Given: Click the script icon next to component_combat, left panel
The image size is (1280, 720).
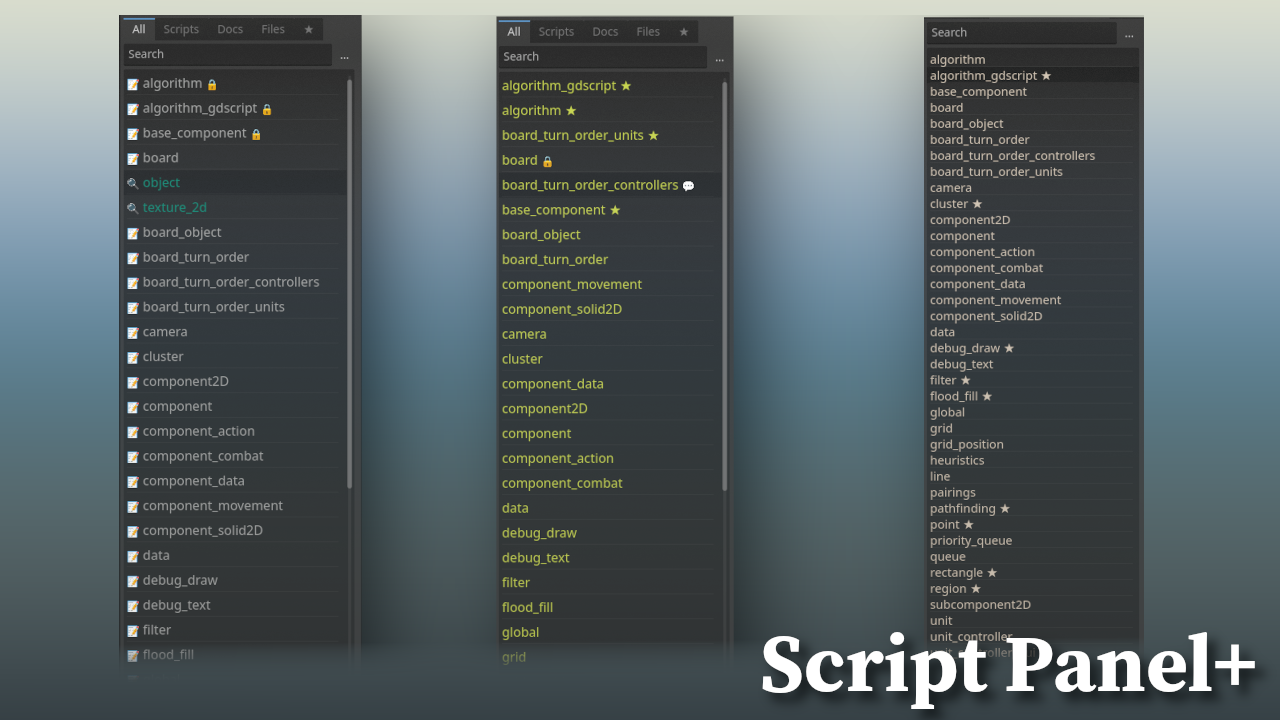Looking at the screenshot, I should point(133,457).
